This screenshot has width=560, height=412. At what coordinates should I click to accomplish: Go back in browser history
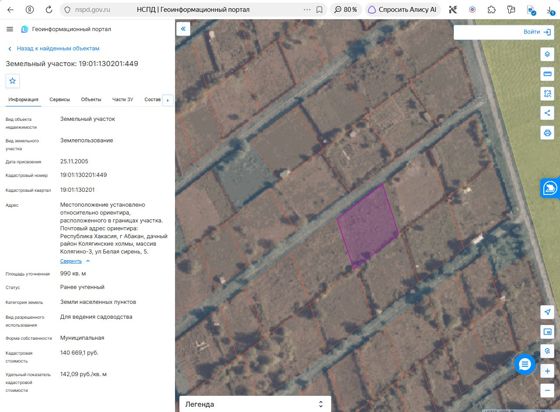click(10, 10)
